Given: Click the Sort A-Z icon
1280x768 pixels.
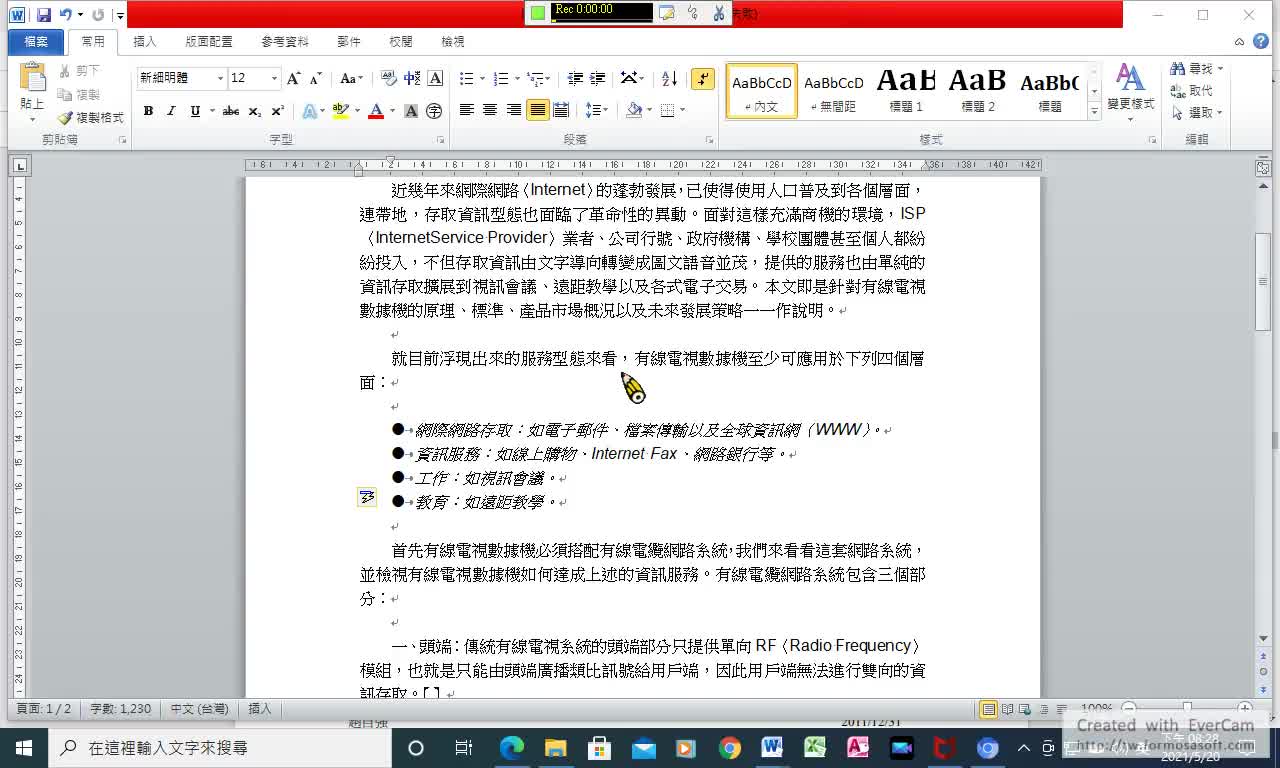Looking at the screenshot, I should pyautogui.click(x=670, y=78).
